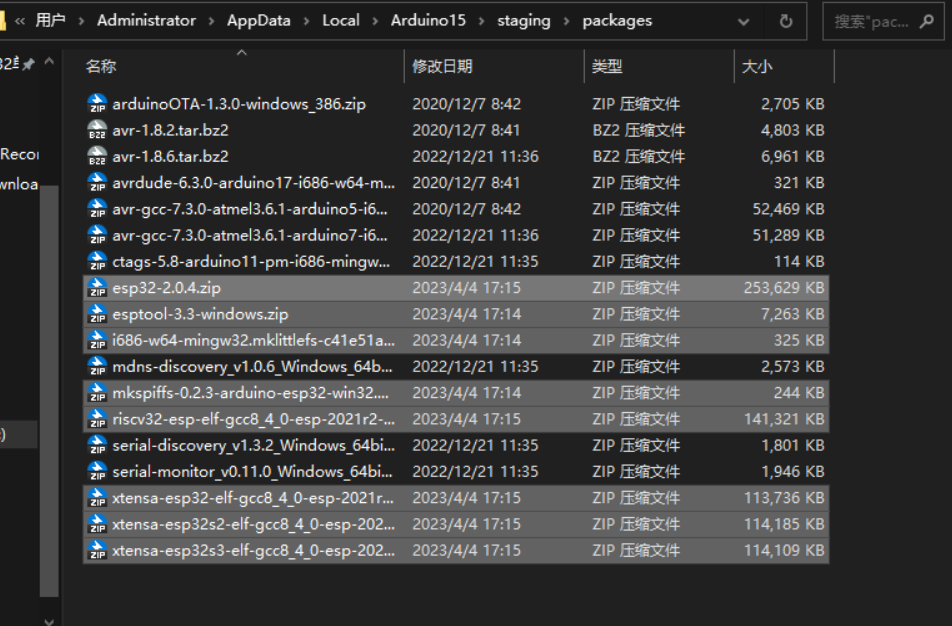Sort files by the 修改日期 column header
Image resolution: width=952 pixels, height=626 pixels.
tap(442, 66)
